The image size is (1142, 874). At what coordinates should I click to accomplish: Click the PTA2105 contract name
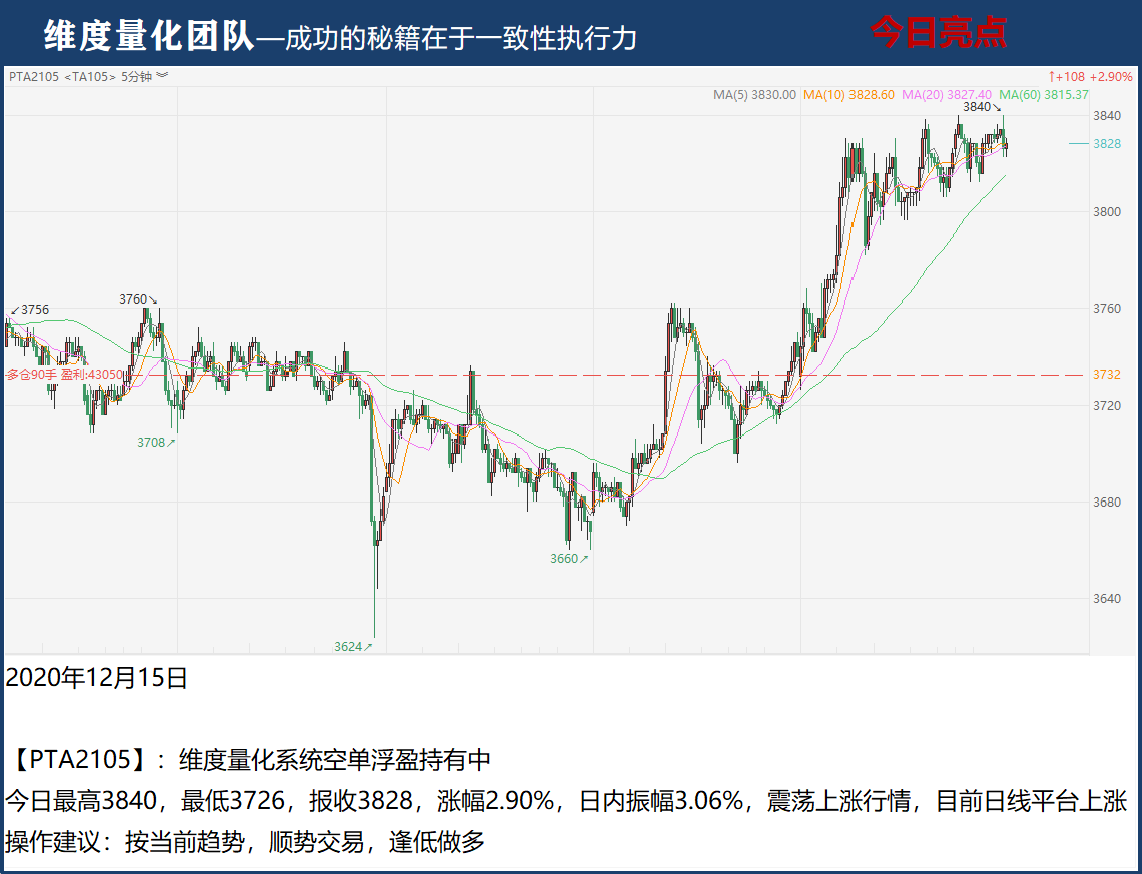[x=35, y=76]
